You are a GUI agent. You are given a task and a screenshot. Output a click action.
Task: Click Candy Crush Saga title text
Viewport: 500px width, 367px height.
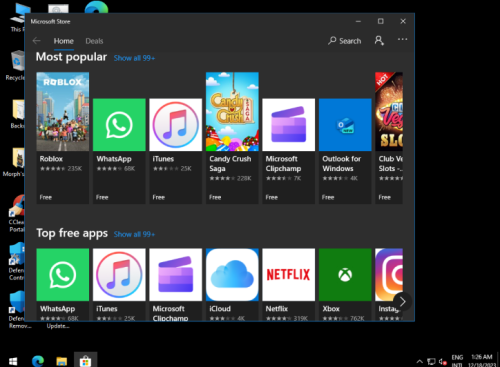(230, 163)
